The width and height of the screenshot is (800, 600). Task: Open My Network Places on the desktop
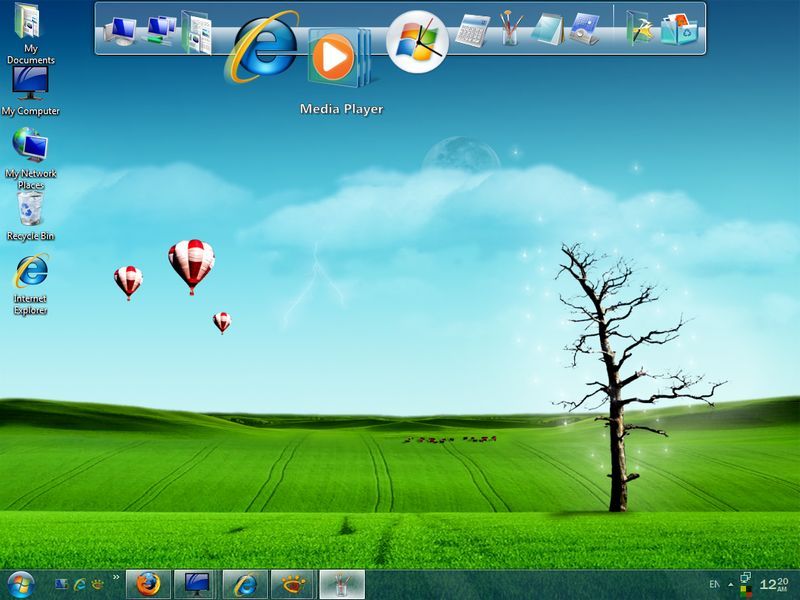(x=31, y=158)
